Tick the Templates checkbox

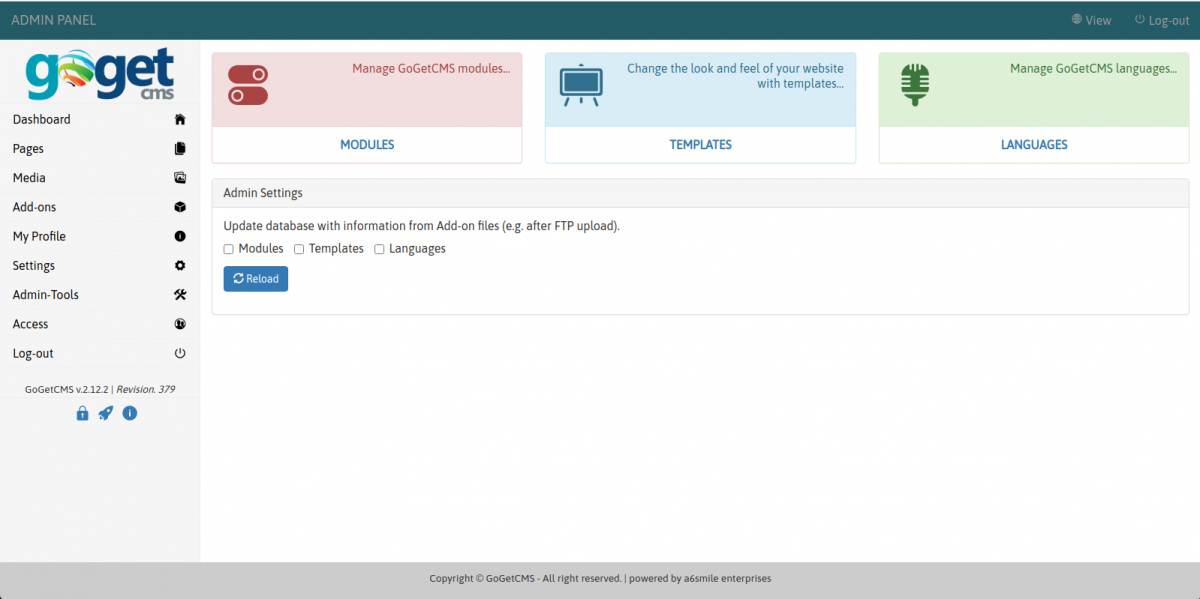[299, 249]
